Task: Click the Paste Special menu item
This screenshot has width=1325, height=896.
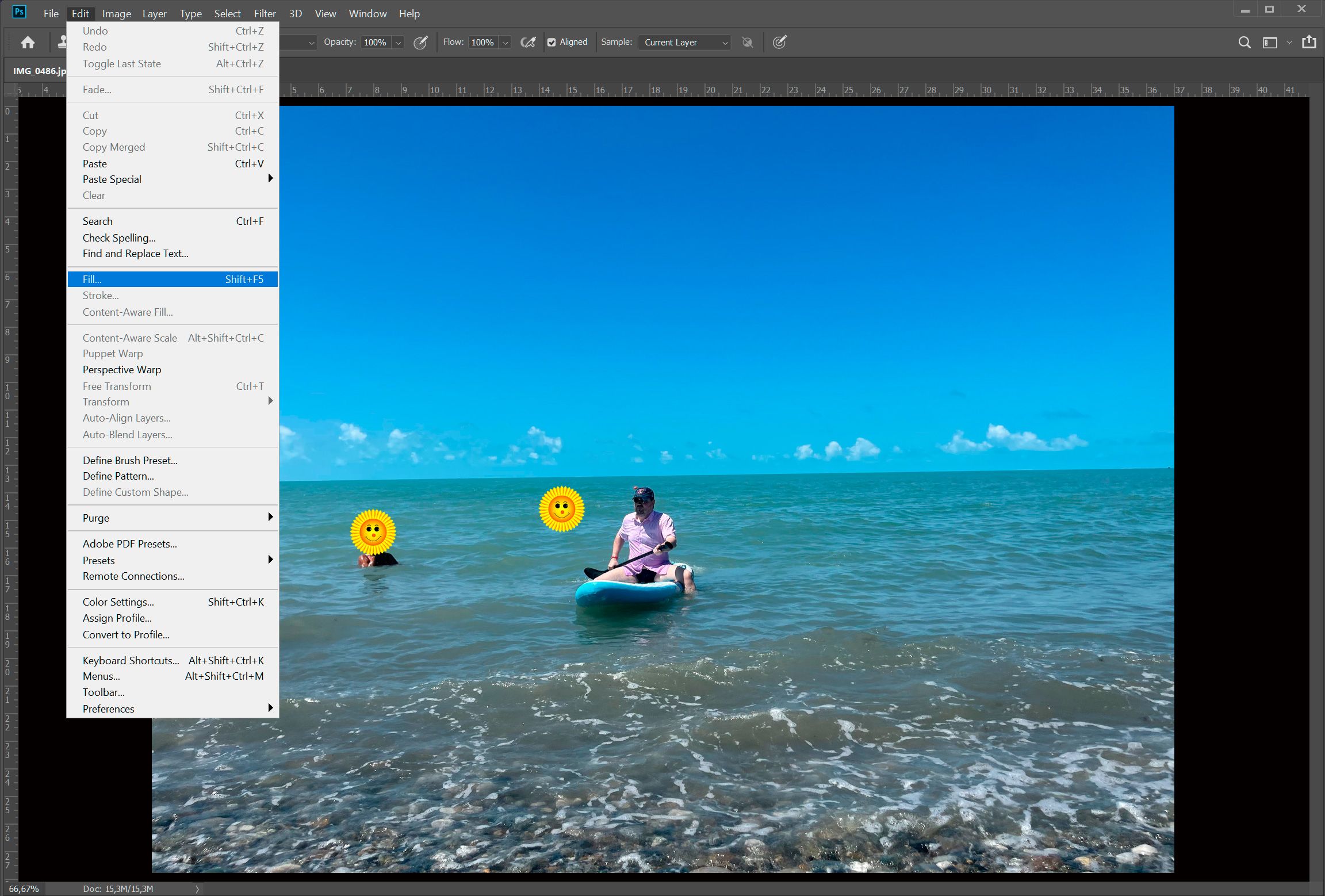Action: pyautogui.click(x=112, y=179)
